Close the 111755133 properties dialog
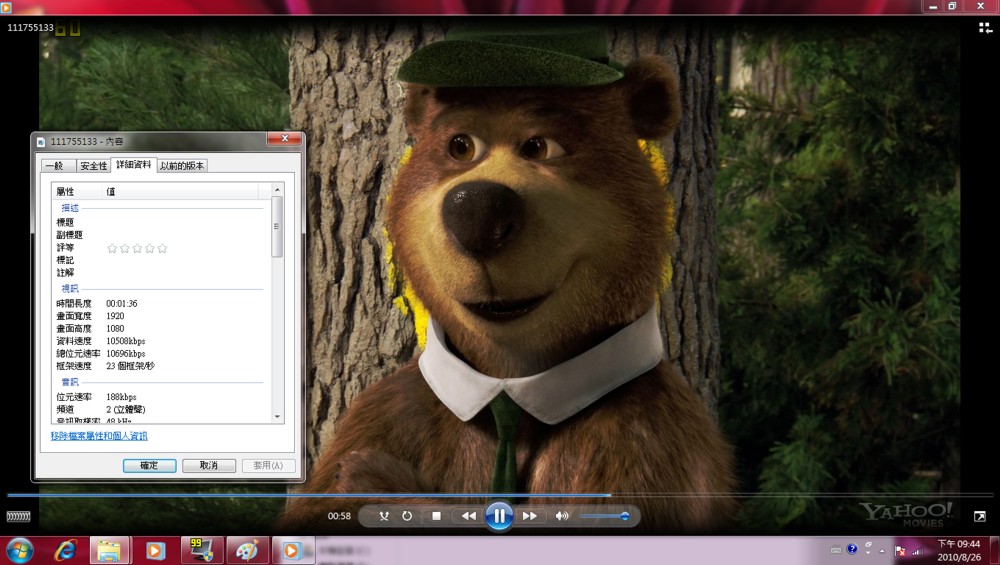 click(284, 138)
